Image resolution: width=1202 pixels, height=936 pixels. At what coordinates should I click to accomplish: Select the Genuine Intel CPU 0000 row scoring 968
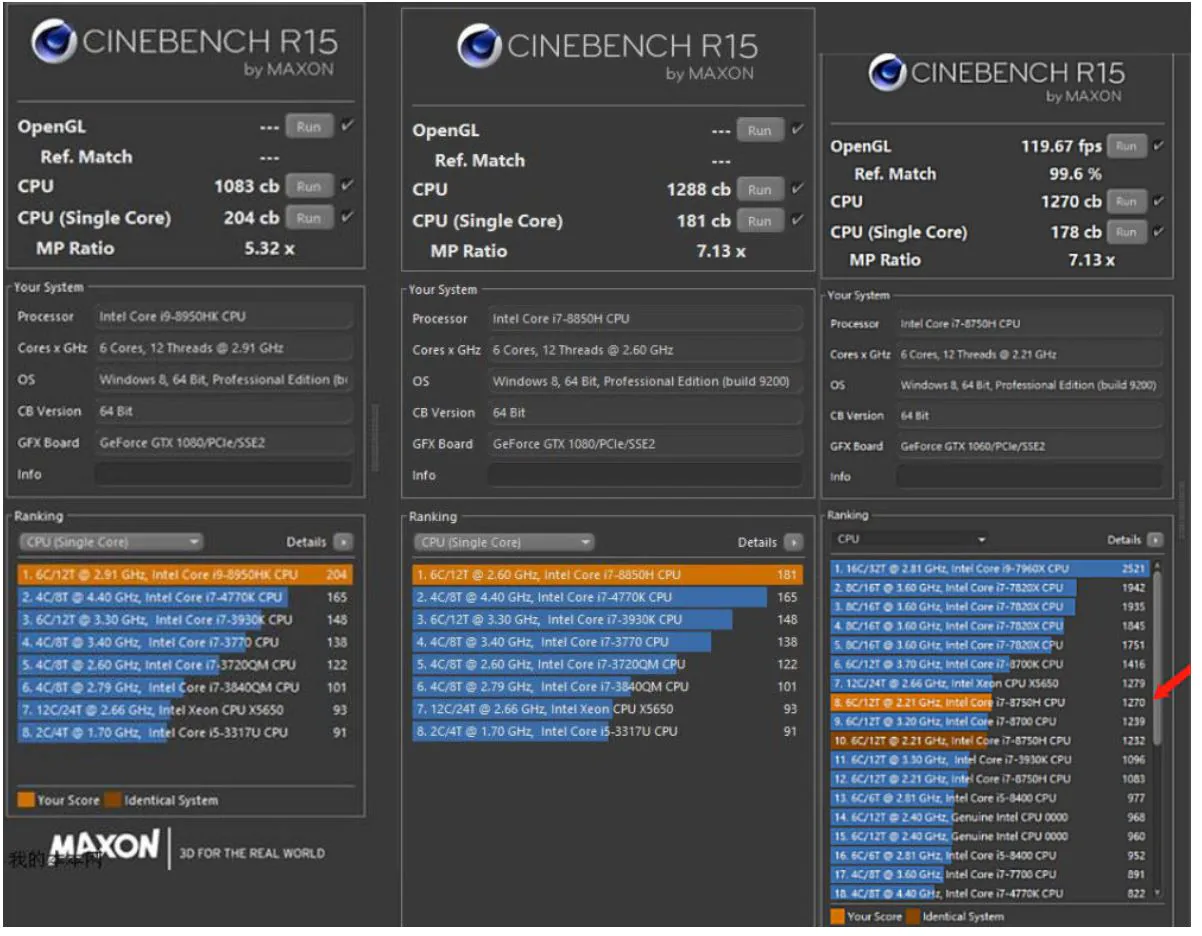point(990,817)
